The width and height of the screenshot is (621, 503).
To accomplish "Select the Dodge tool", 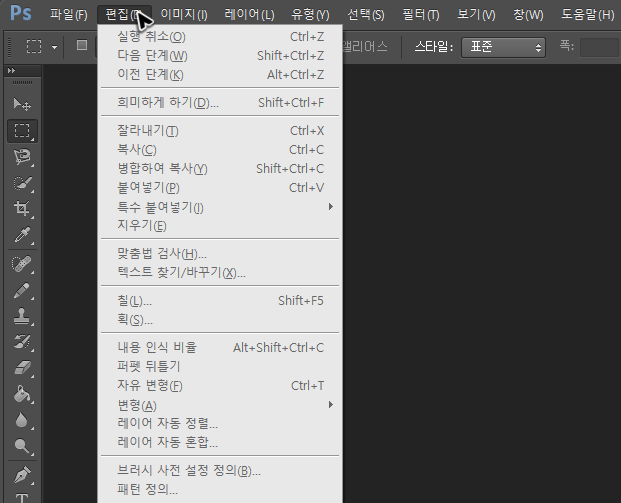I will (x=22, y=446).
